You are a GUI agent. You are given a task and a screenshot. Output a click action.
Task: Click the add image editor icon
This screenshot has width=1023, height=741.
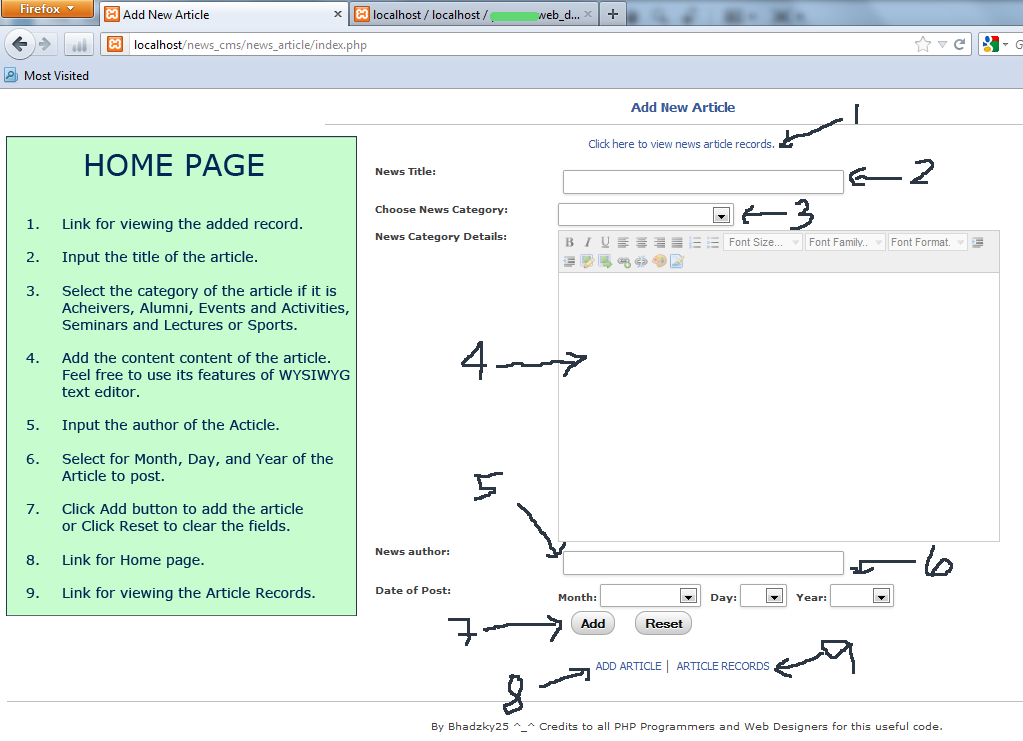587,262
